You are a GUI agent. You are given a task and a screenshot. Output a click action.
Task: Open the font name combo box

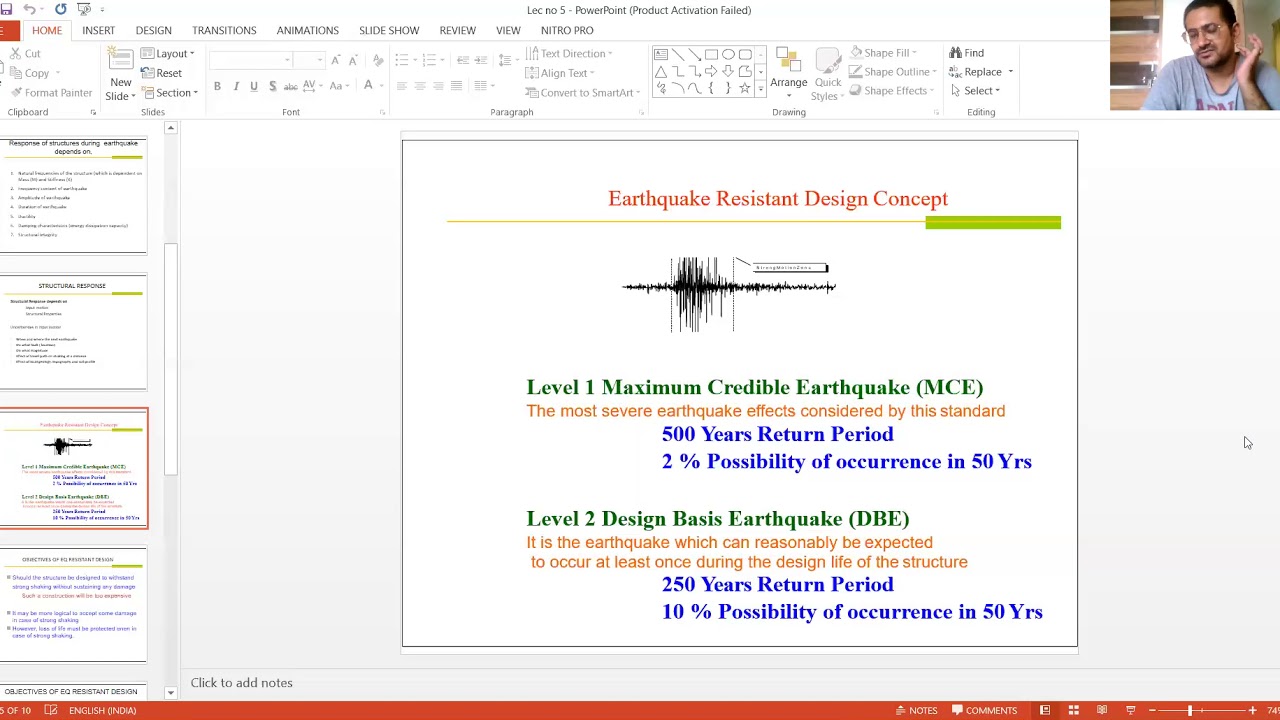tap(251, 60)
